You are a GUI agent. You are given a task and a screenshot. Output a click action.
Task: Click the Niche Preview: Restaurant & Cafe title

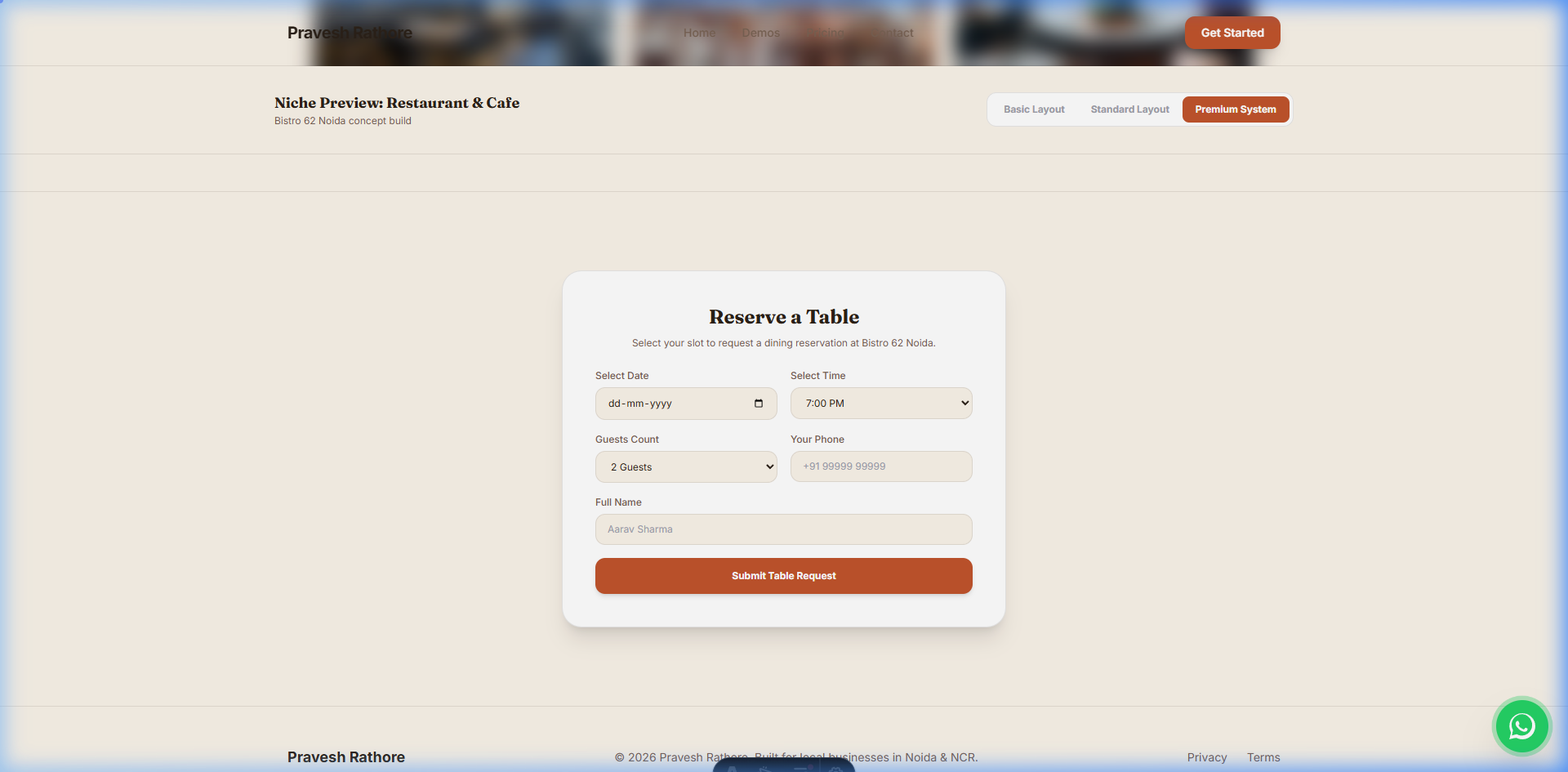click(397, 103)
